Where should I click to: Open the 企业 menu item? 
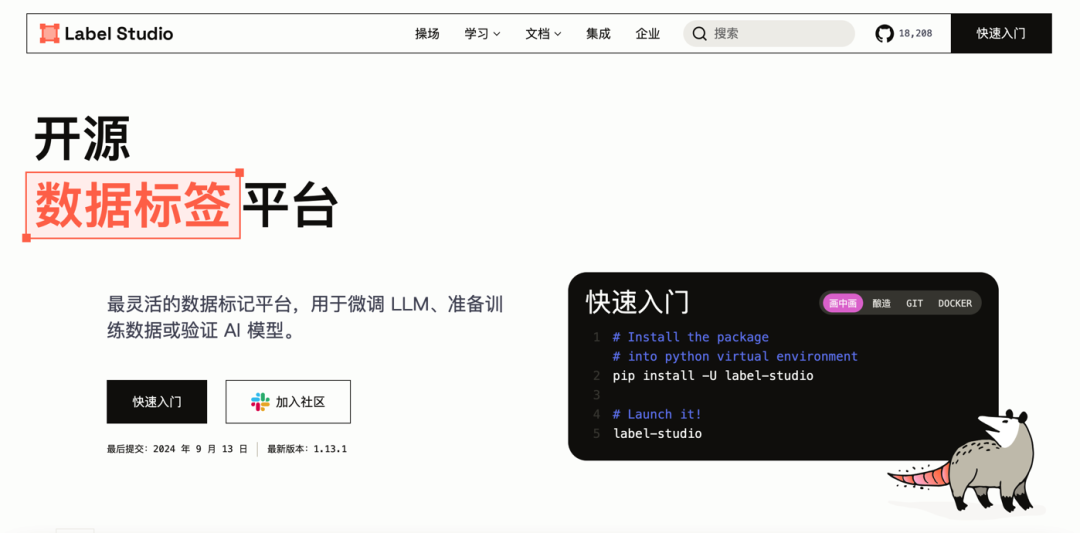647,33
